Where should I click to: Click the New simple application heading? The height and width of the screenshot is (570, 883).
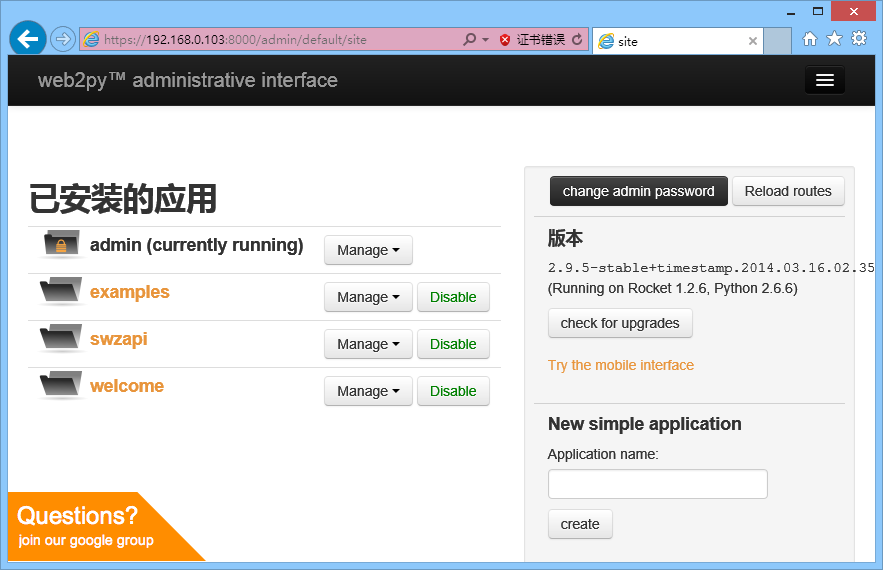pyautogui.click(x=645, y=424)
